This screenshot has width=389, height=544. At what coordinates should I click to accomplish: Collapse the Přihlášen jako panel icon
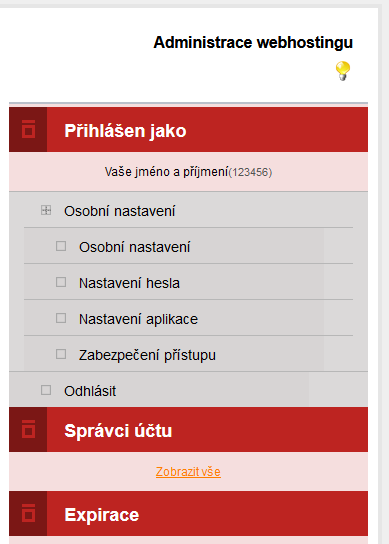click(28, 129)
